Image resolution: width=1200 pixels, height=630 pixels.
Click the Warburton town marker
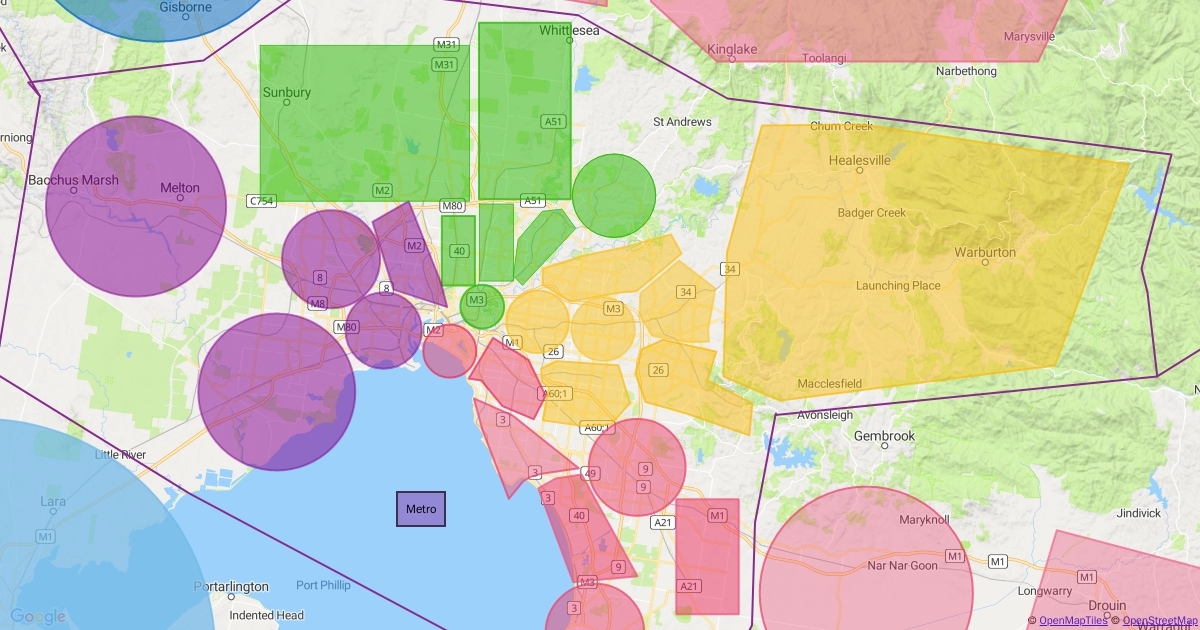(985, 262)
